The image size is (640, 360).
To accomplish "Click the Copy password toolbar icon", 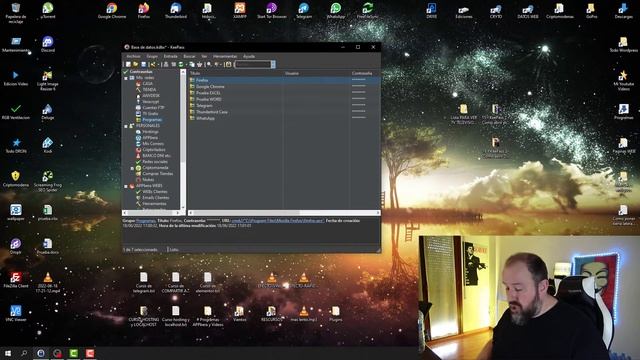I will coord(173,64).
